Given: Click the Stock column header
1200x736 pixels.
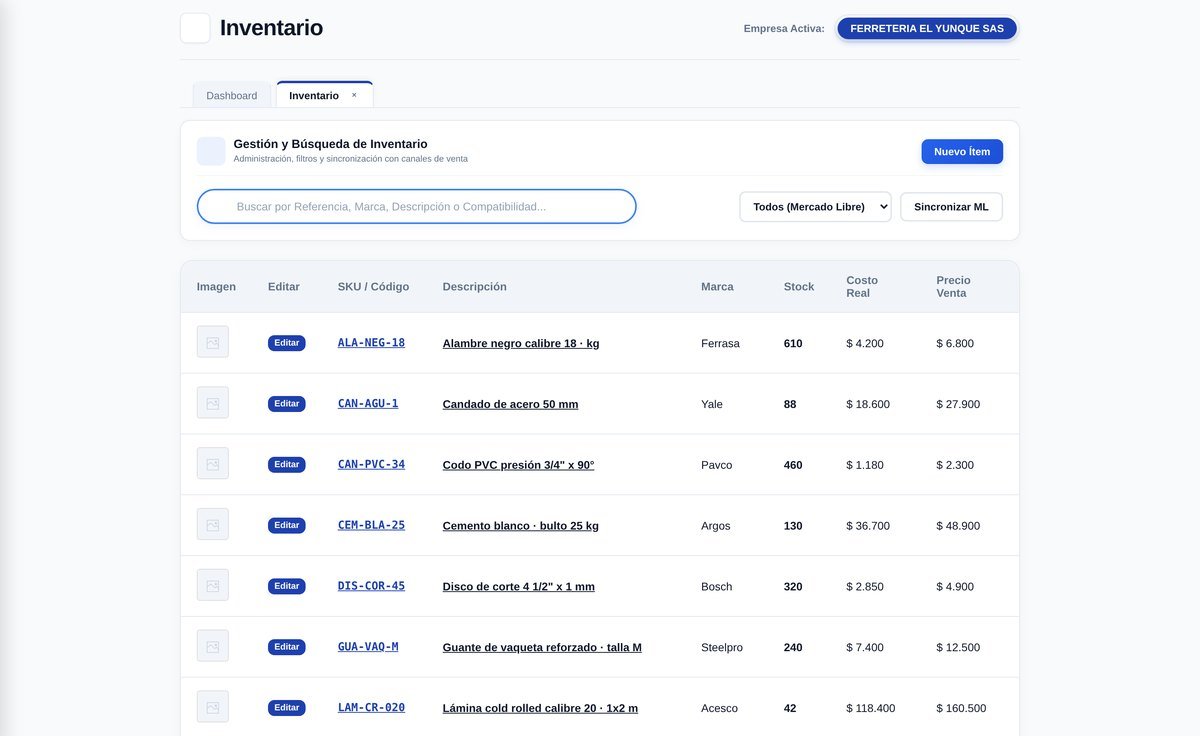Looking at the screenshot, I should pyautogui.click(x=799, y=287).
